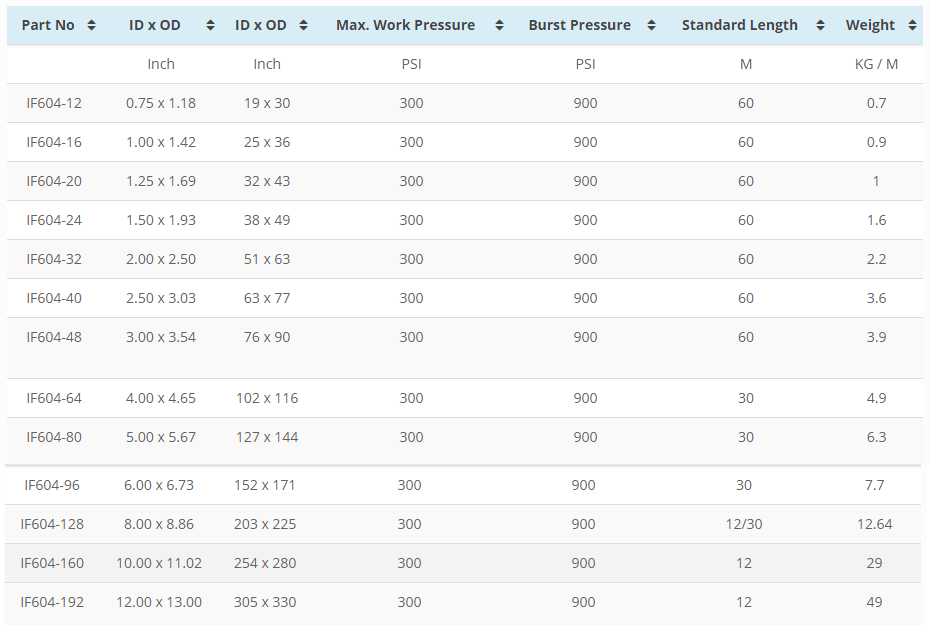Click the Max. Work Pressure header text
Viewport: 930px width, 625px height.
pyautogui.click(x=405, y=25)
